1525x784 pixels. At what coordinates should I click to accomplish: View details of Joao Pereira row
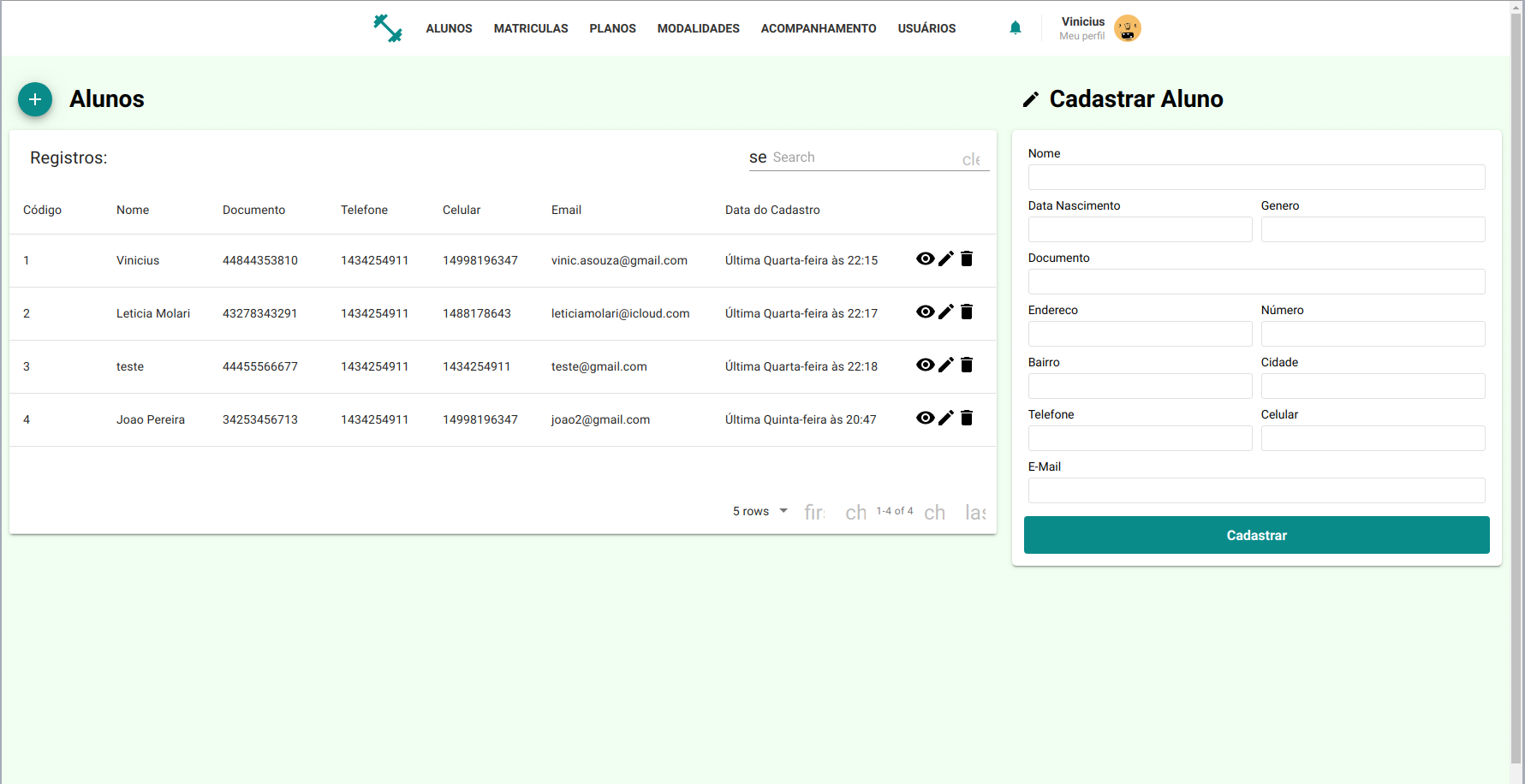point(926,419)
